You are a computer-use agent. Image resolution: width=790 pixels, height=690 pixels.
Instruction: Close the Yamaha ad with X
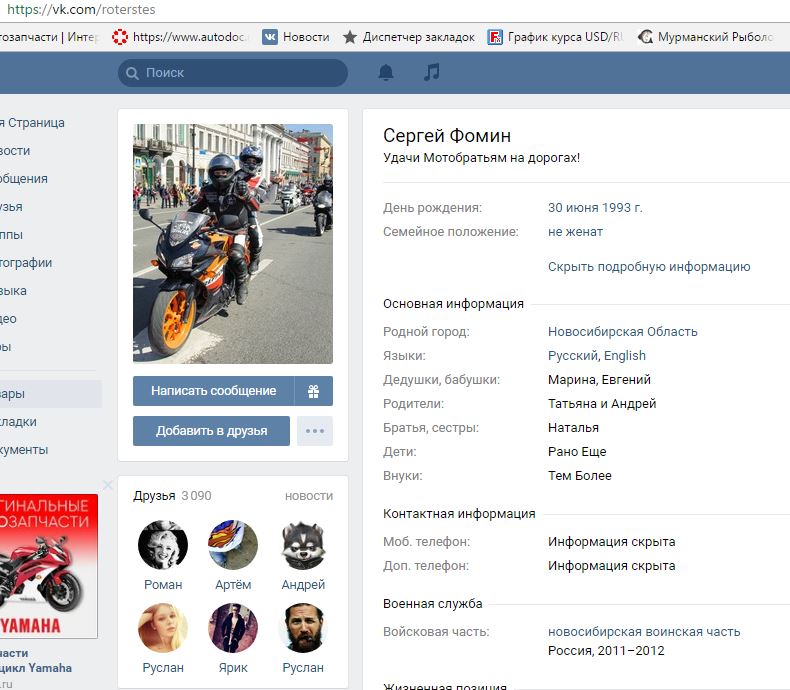pos(108,486)
